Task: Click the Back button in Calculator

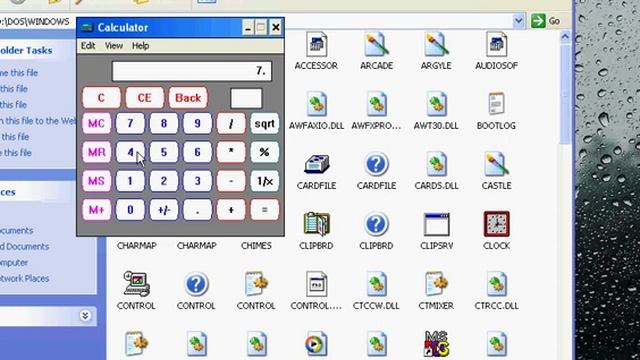Action: pyautogui.click(x=188, y=98)
